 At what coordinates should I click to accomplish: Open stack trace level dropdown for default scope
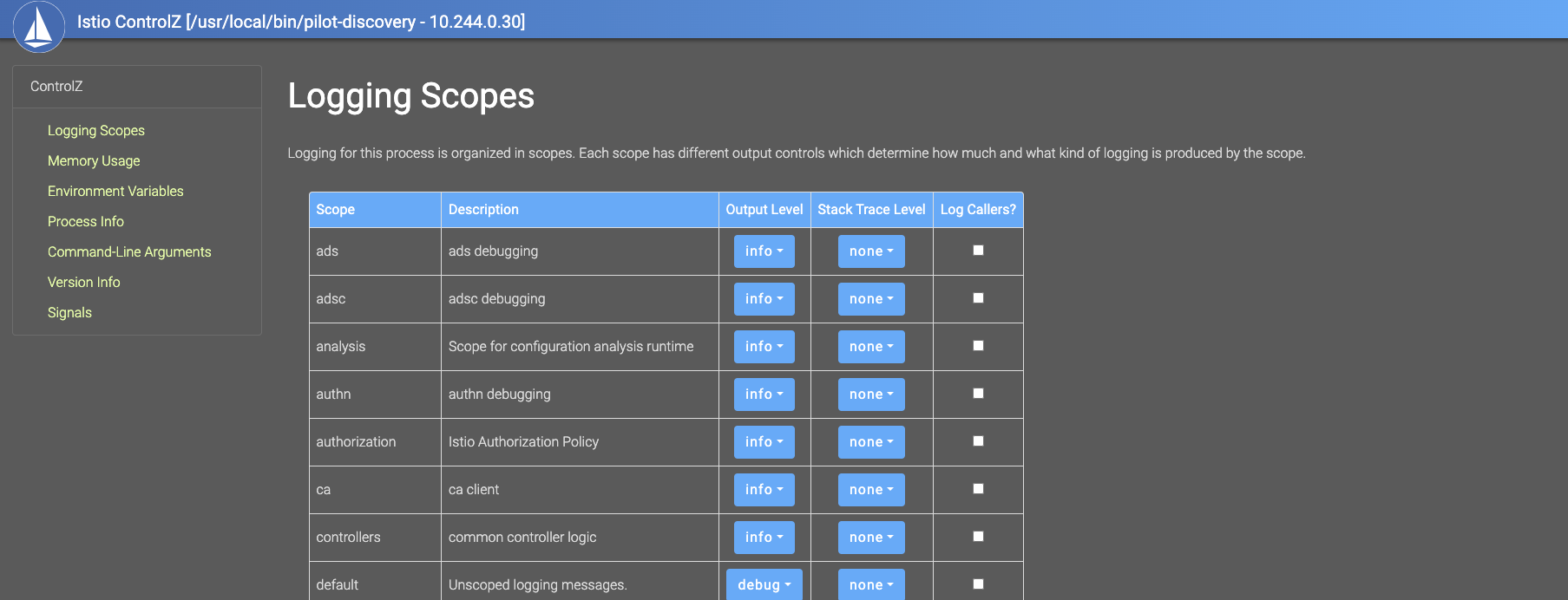(x=871, y=584)
